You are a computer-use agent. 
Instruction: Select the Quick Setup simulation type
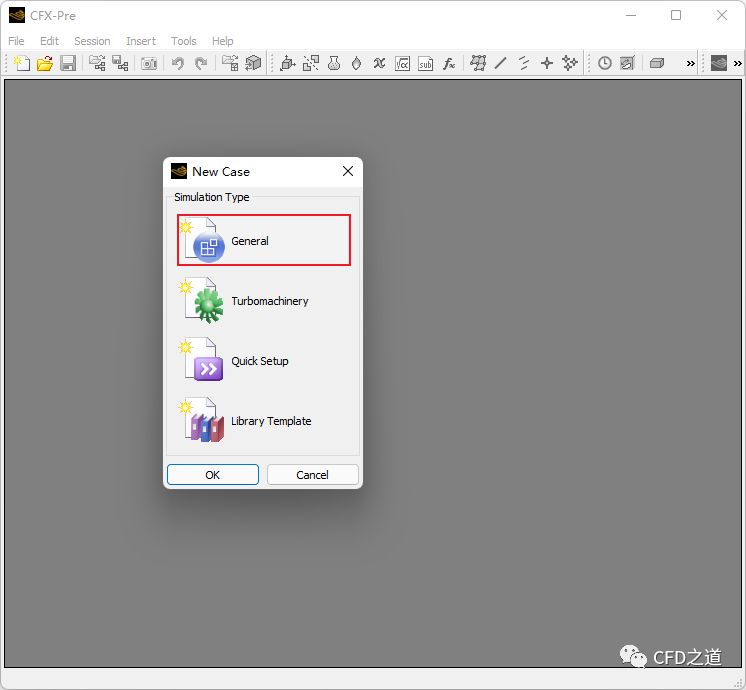tap(264, 361)
